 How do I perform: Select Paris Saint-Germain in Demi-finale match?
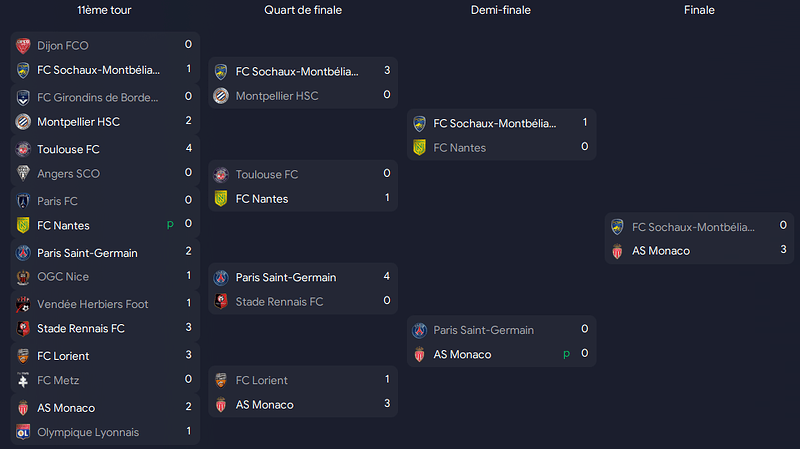click(484, 330)
